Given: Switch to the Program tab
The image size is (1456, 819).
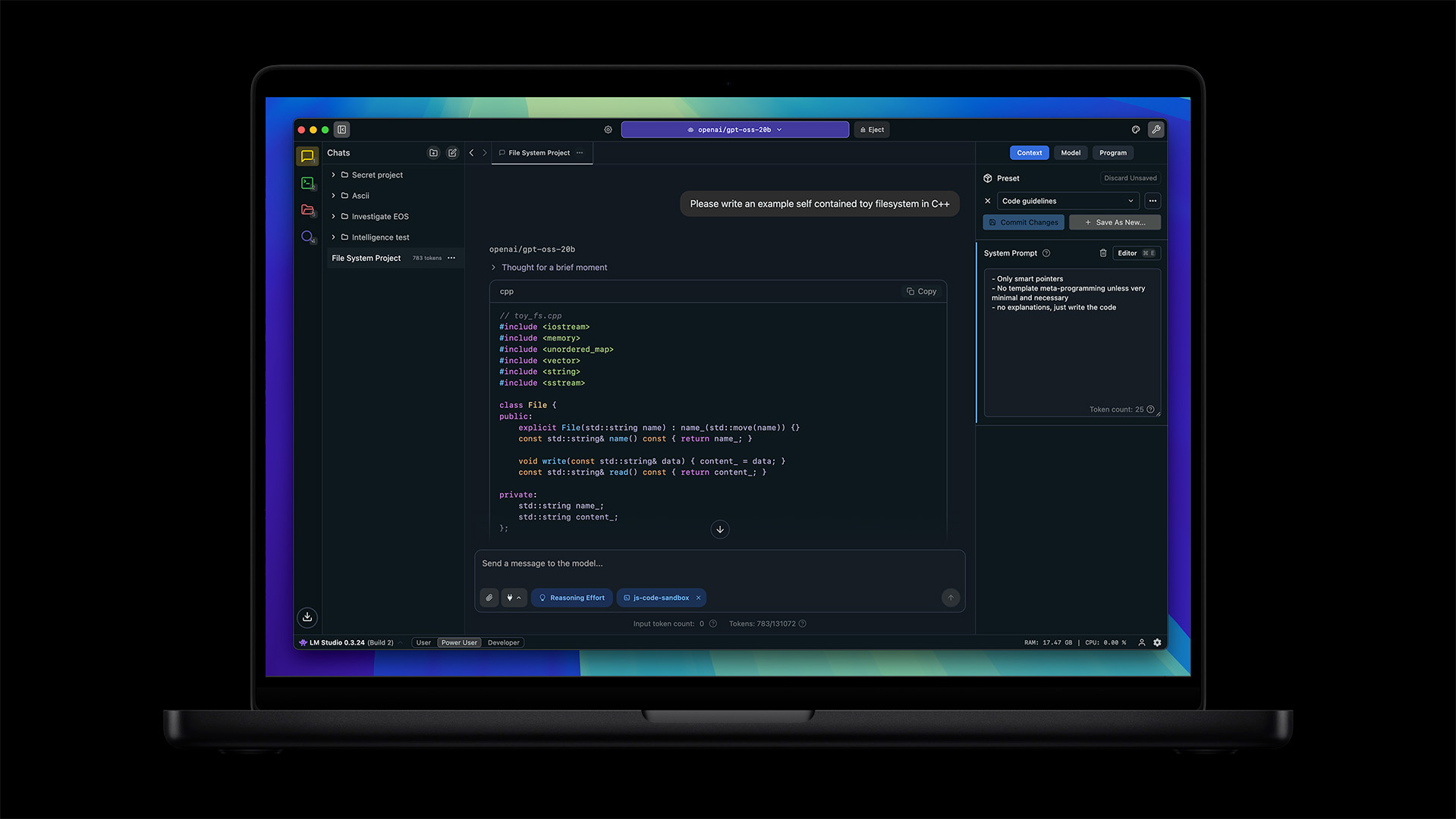Looking at the screenshot, I should click(1112, 152).
